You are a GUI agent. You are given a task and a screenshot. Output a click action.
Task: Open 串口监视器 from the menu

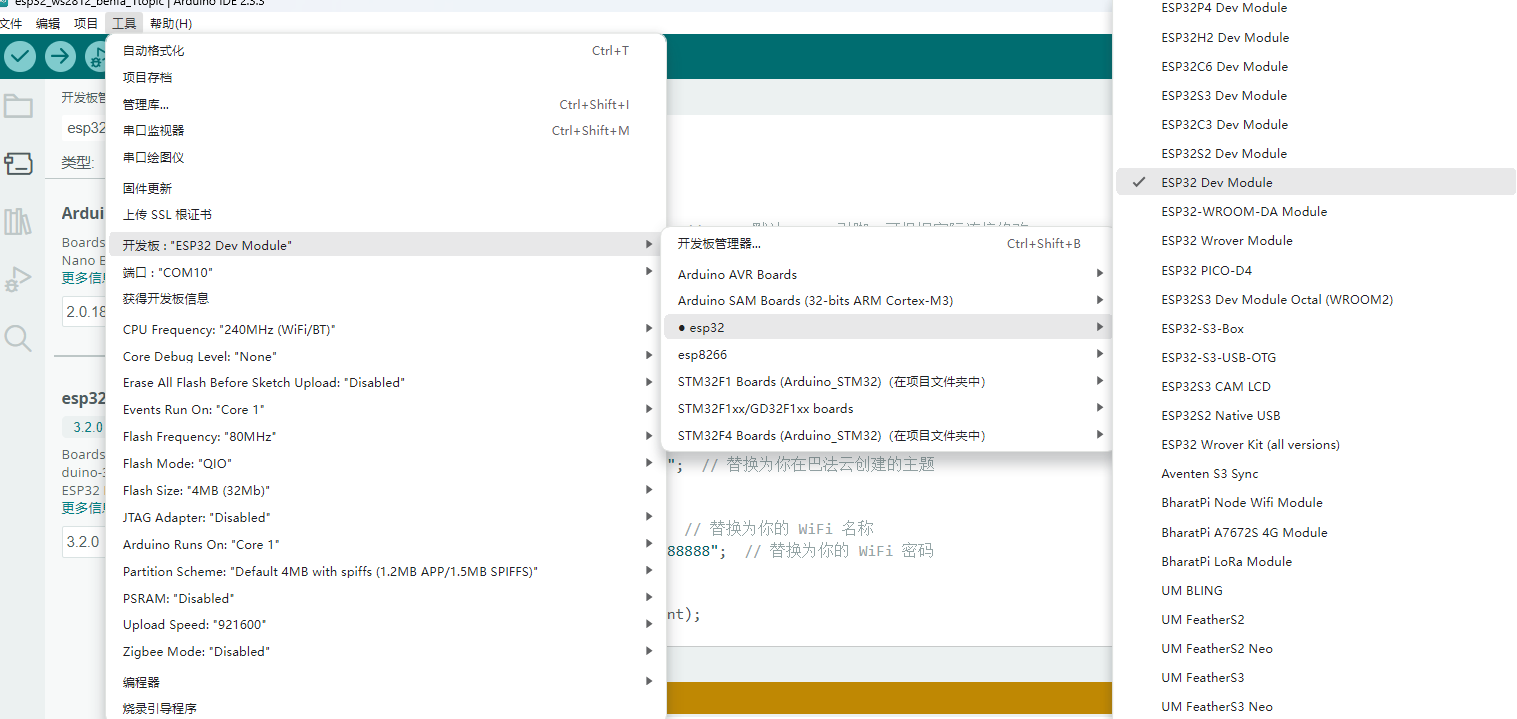point(386,130)
